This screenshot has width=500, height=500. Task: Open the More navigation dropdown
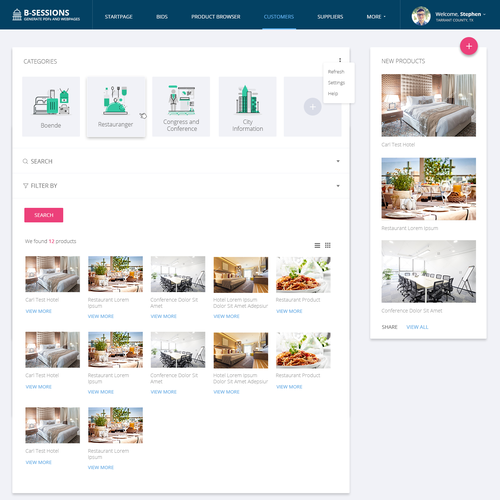376,17
